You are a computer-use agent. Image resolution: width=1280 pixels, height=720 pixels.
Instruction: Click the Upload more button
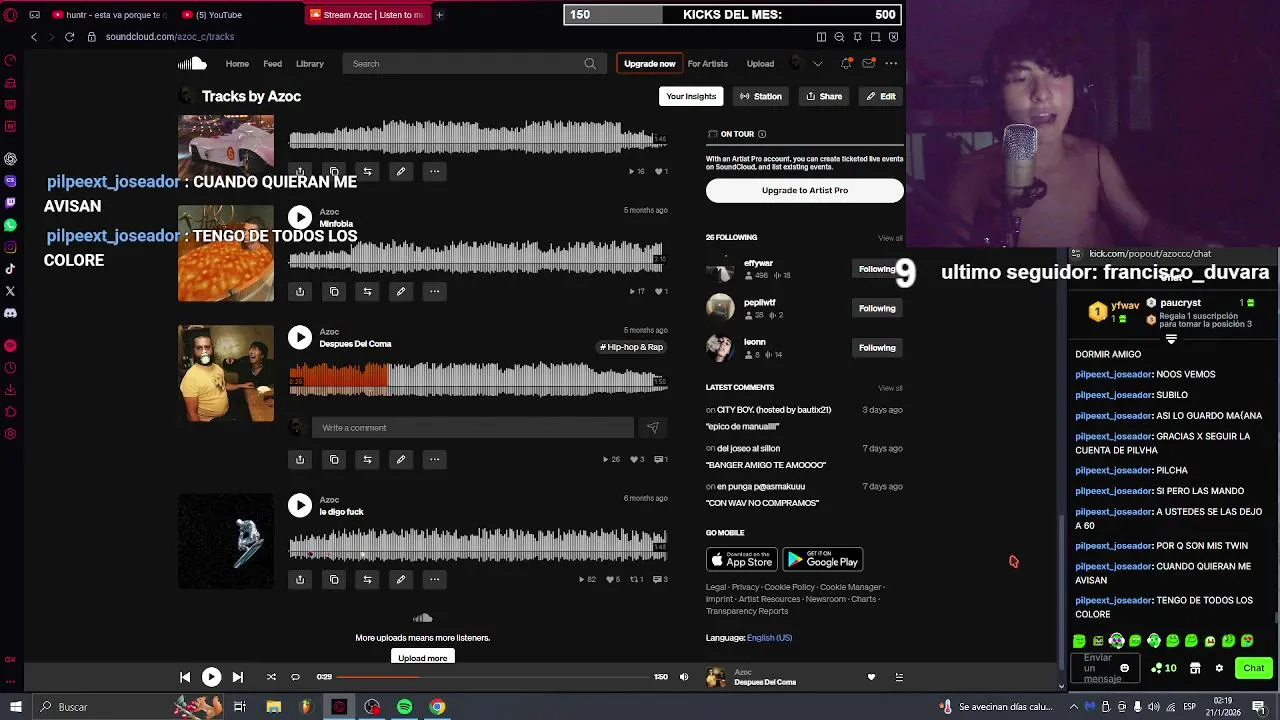tap(423, 657)
